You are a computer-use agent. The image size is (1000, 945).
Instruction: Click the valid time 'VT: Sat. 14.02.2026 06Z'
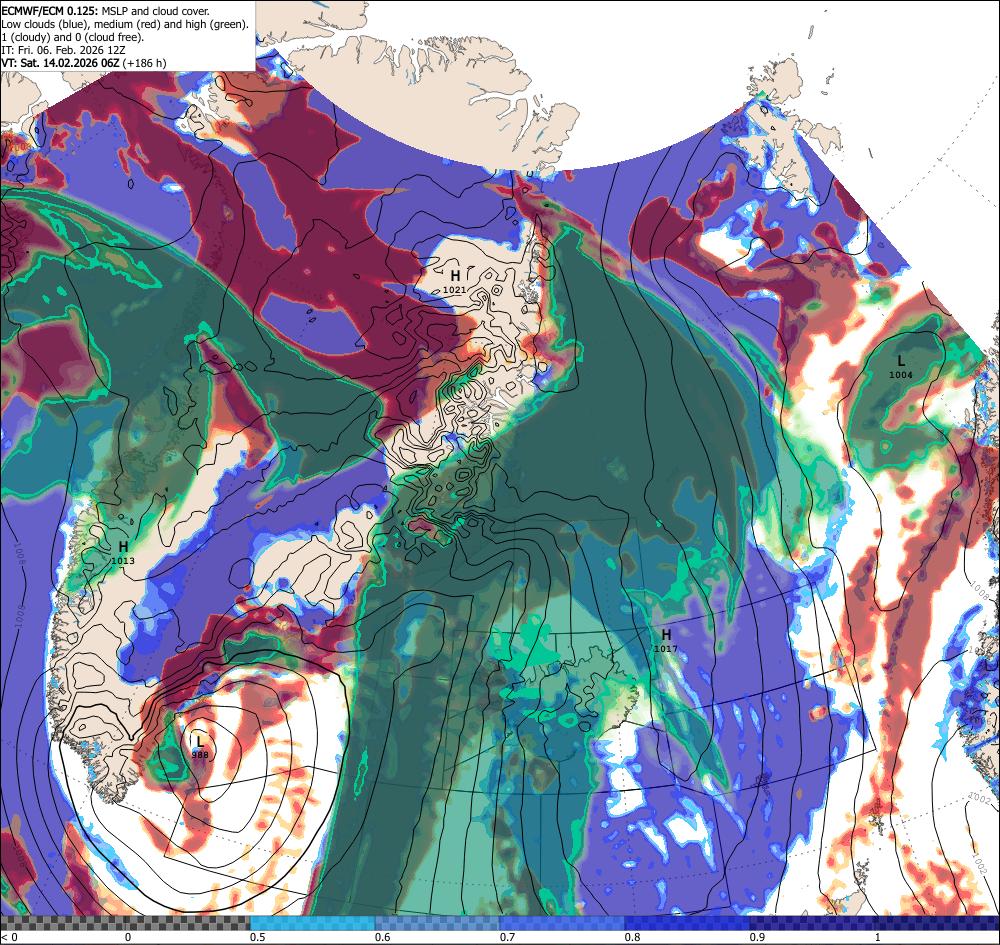click(61, 62)
